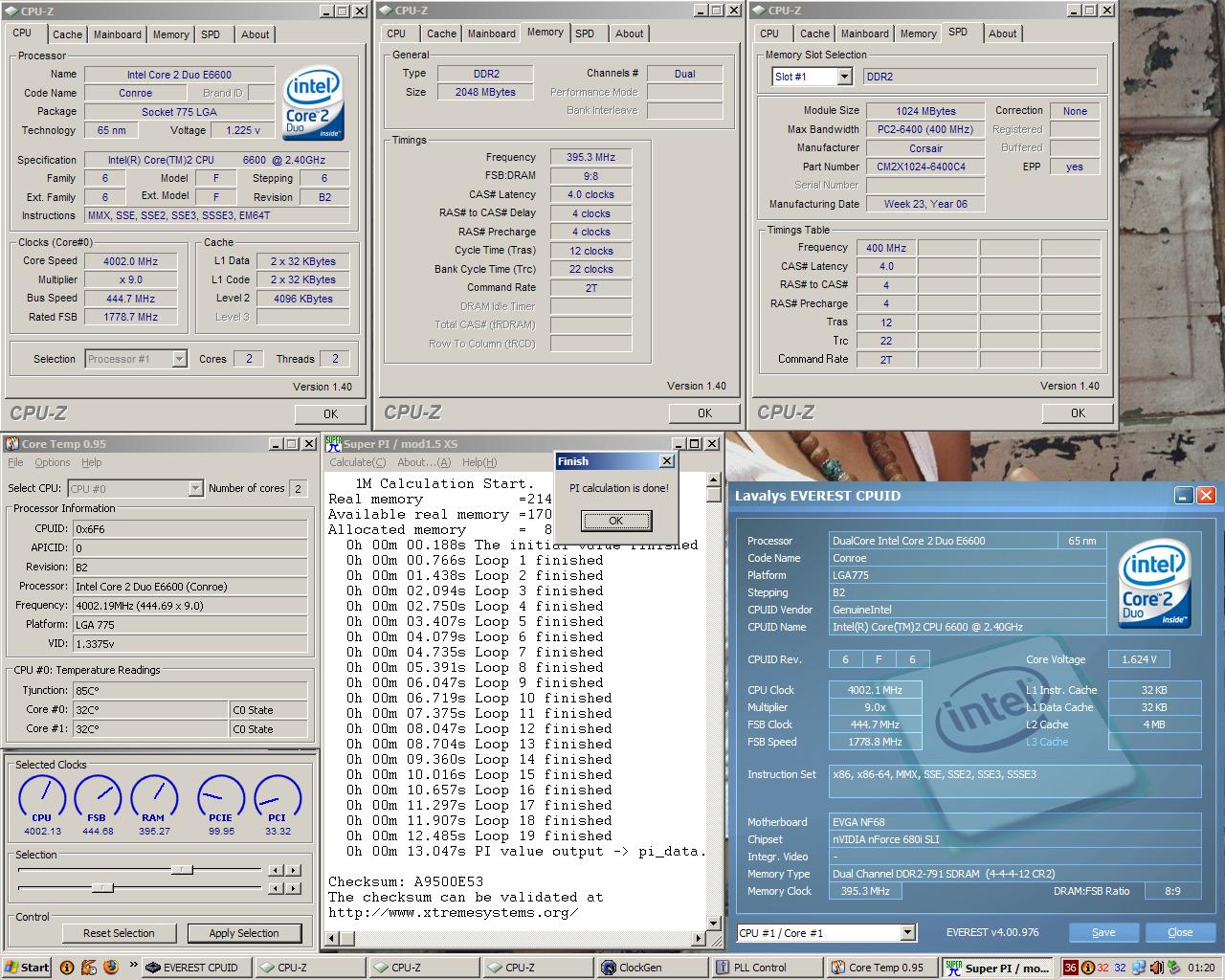The image size is (1225, 980).
Task: Expand the quick launch overflow chevron
Action: click(133, 965)
